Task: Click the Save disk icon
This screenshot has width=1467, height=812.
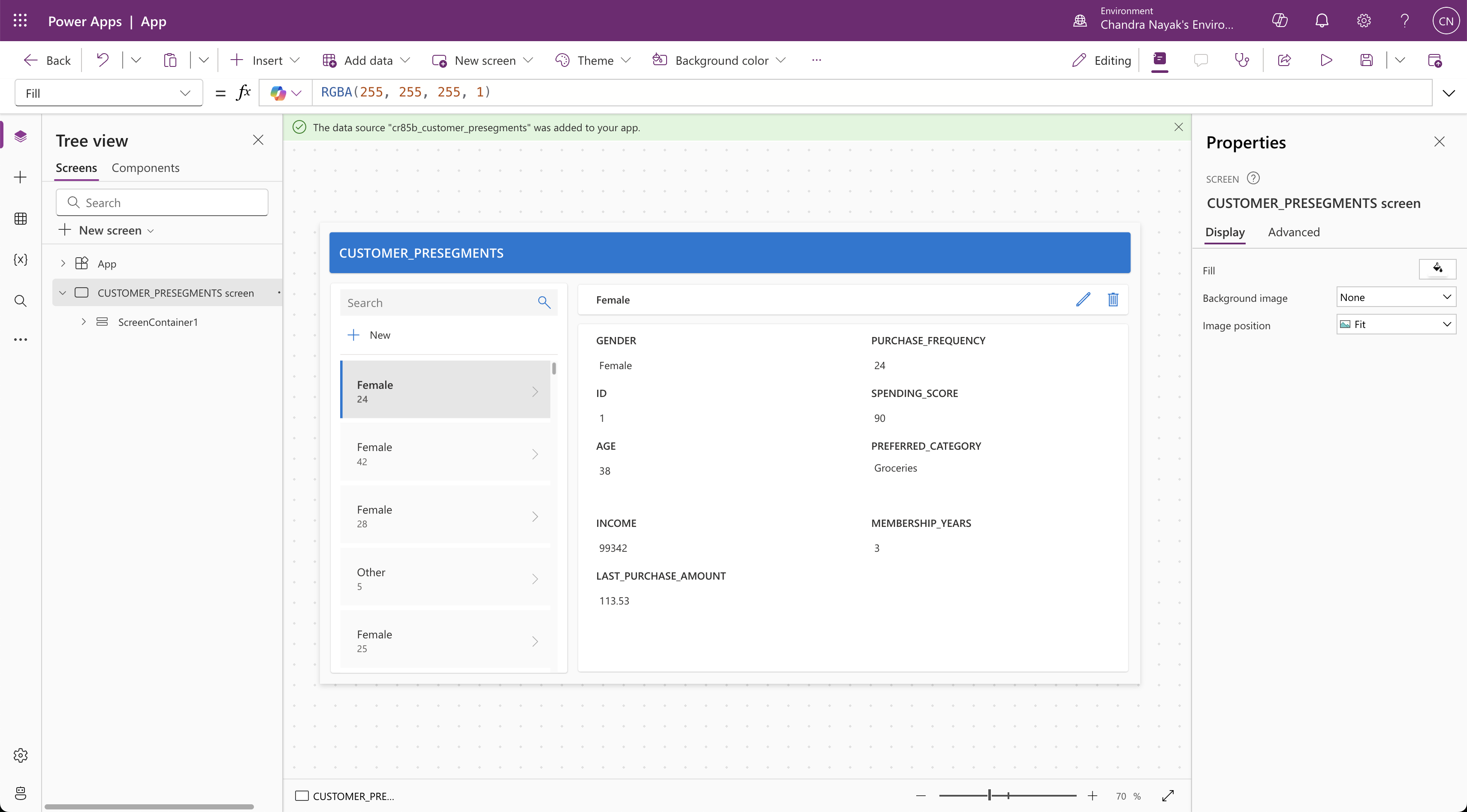Action: [x=1366, y=60]
